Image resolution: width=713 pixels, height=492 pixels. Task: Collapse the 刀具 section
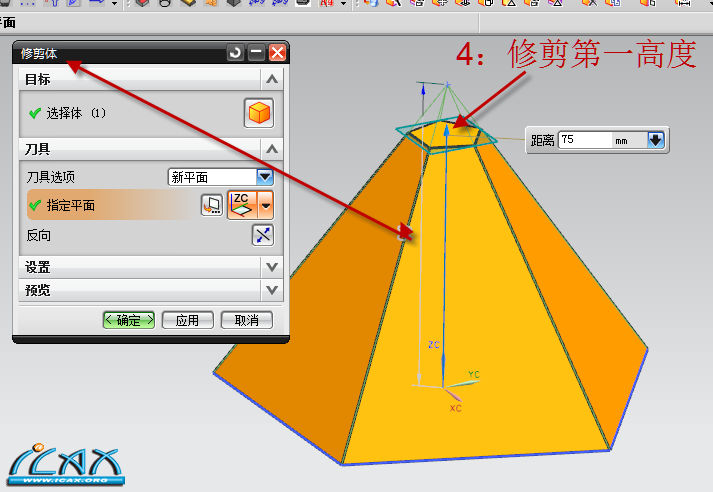tap(272, 149)
